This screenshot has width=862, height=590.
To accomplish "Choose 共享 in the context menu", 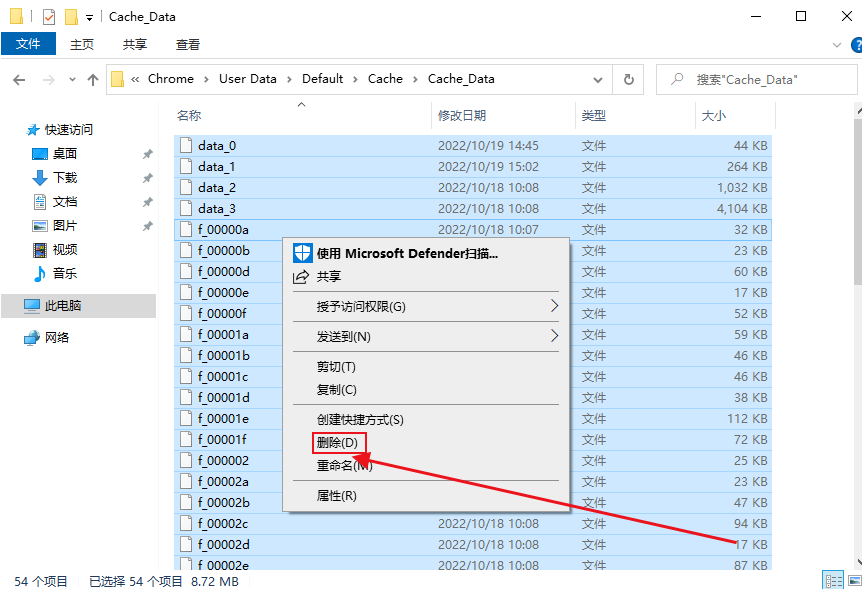I will 426,277.
